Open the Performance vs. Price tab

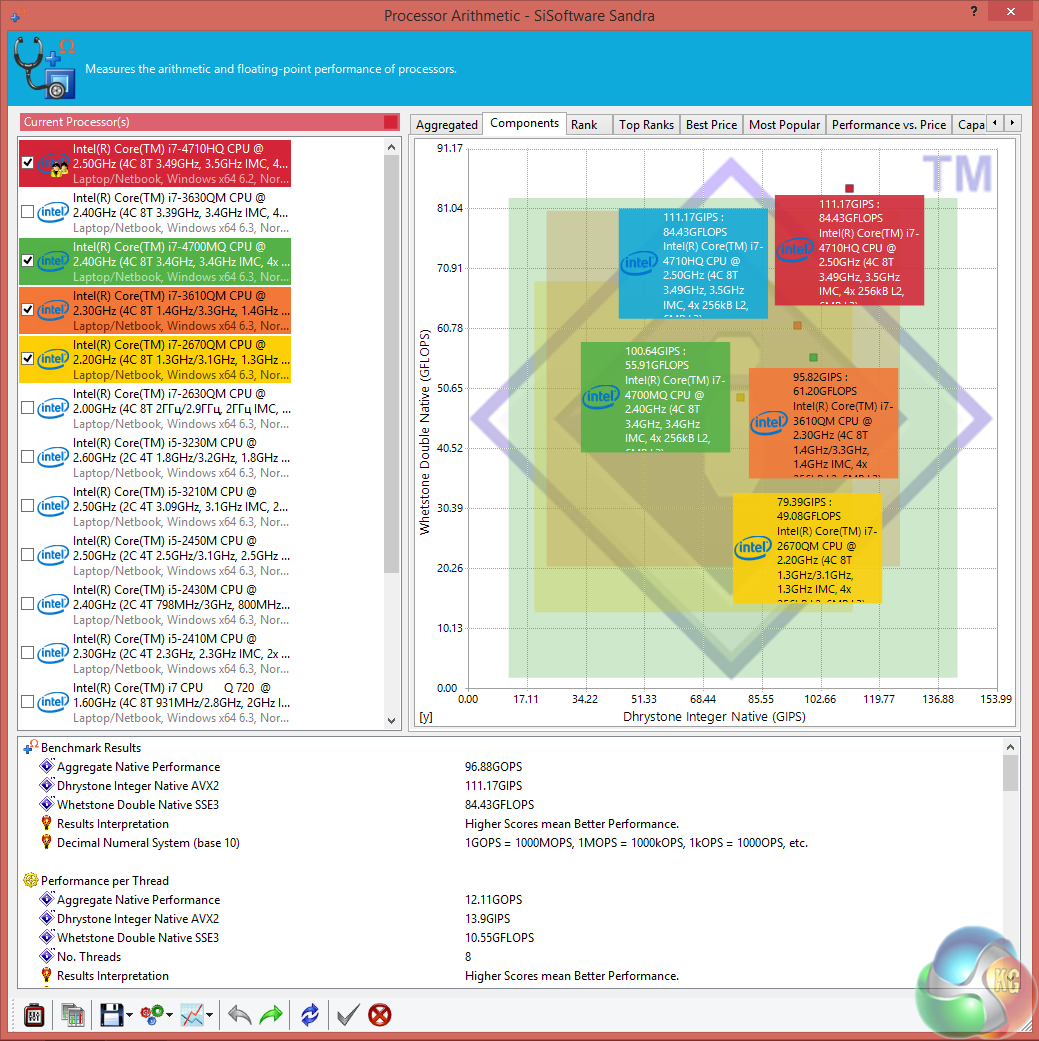pos(889,125)
